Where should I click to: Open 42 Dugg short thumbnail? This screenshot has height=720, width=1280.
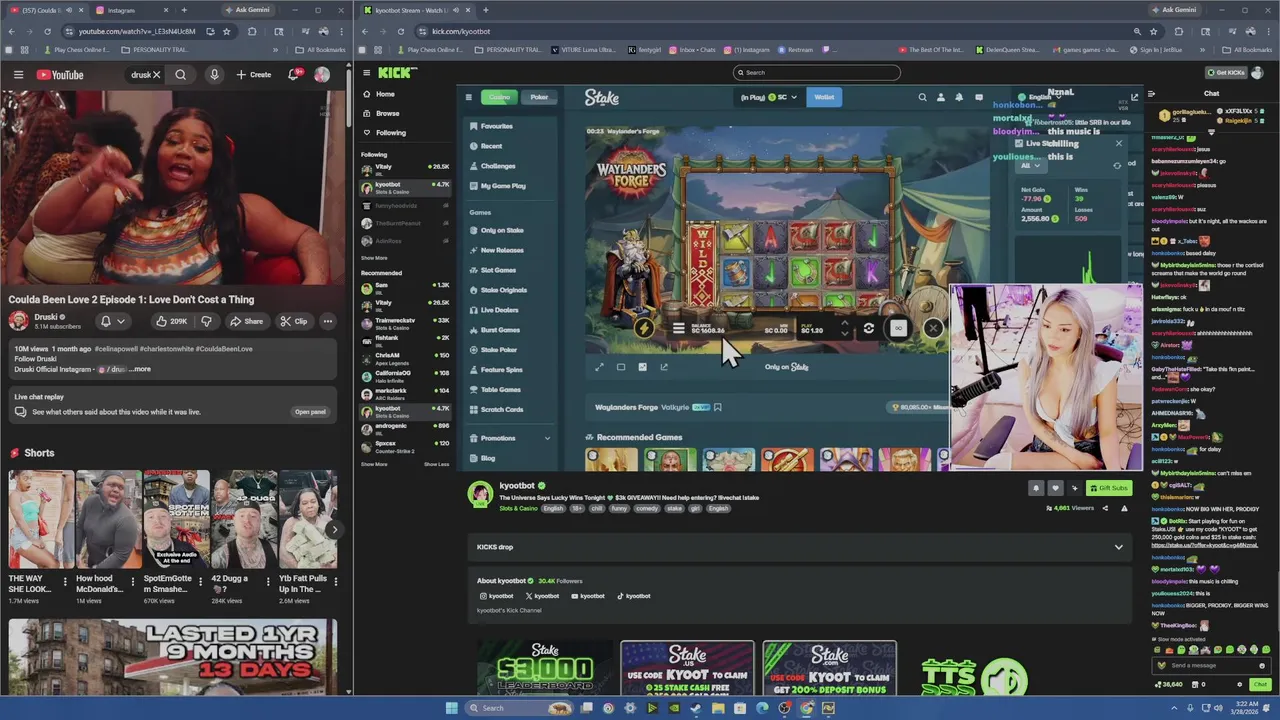tap(244, 520)
